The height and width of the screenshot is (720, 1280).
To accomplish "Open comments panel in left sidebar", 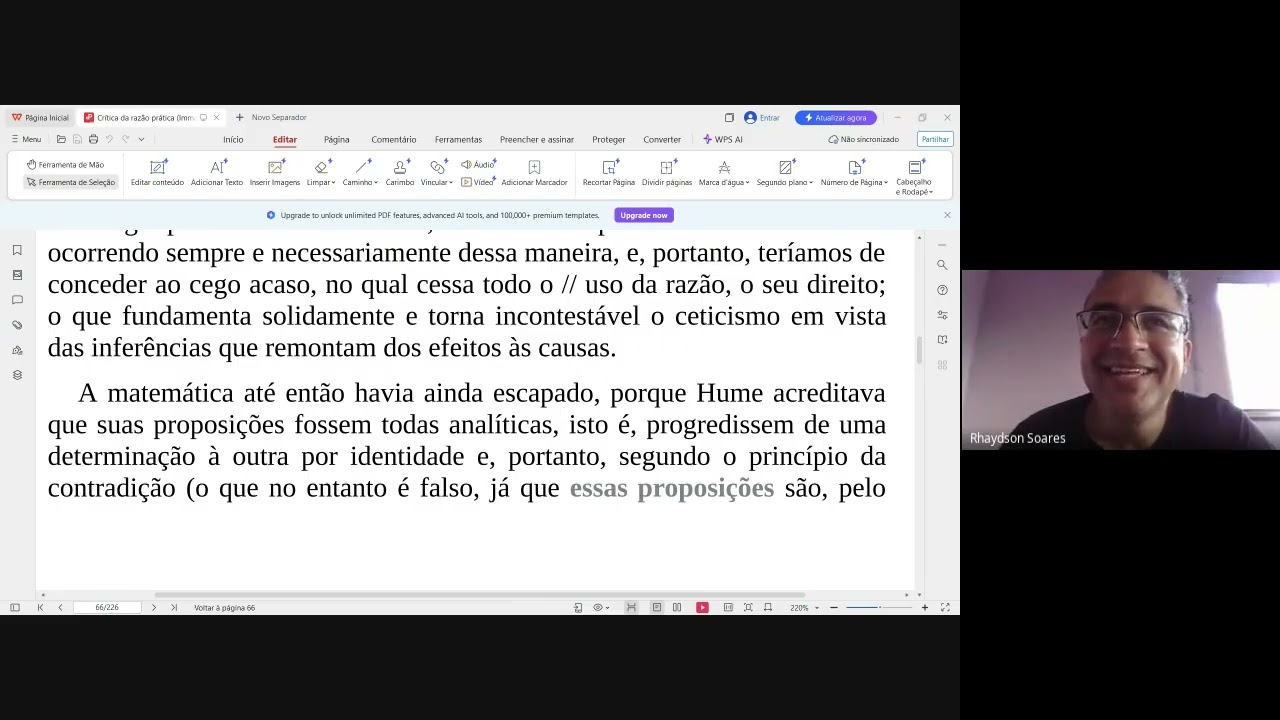I will point(17,300).
